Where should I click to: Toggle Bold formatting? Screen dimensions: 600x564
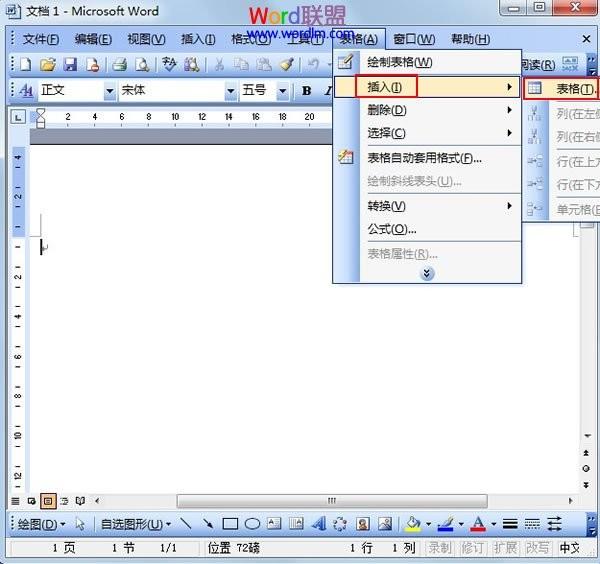[306, 91]
